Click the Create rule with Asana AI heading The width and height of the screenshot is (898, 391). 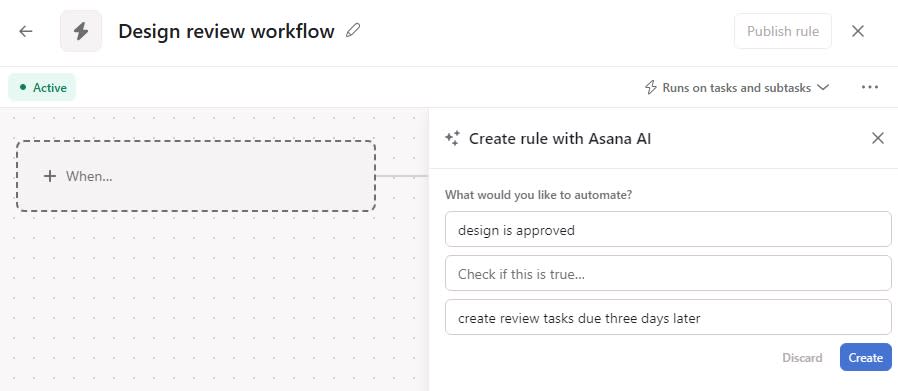[x=560, y=139]
